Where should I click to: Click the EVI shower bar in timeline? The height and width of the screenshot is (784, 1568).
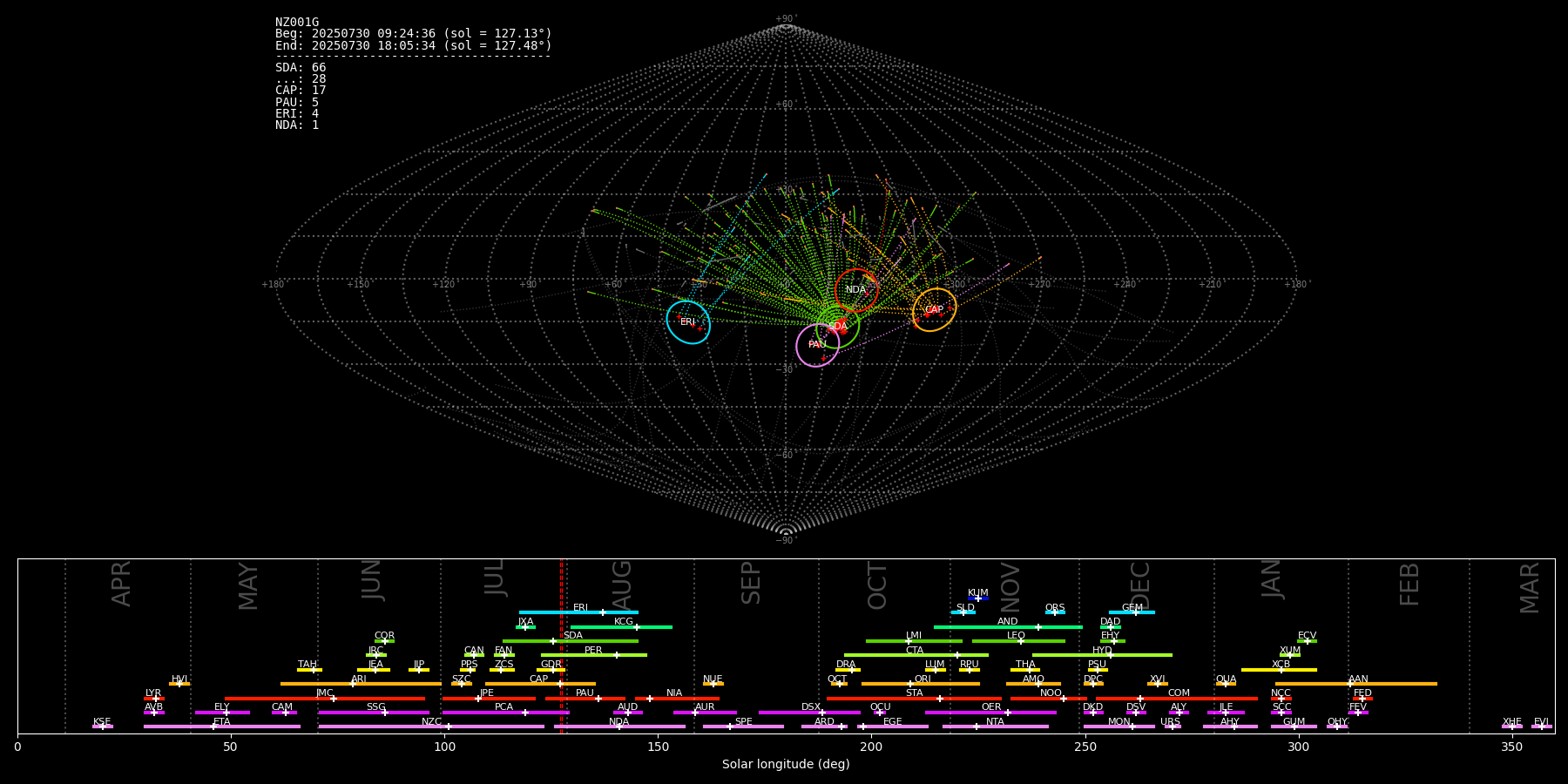coord(1542,727)
